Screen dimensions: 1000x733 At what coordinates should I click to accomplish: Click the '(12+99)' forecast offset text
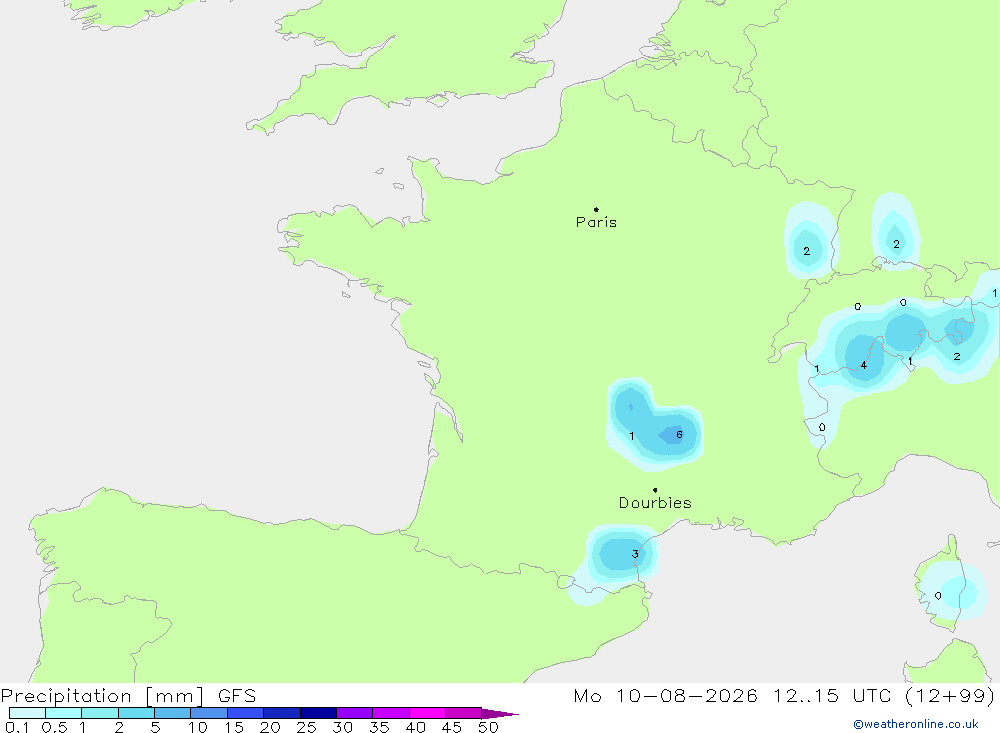pyautogui.click(x=950, y=696)
